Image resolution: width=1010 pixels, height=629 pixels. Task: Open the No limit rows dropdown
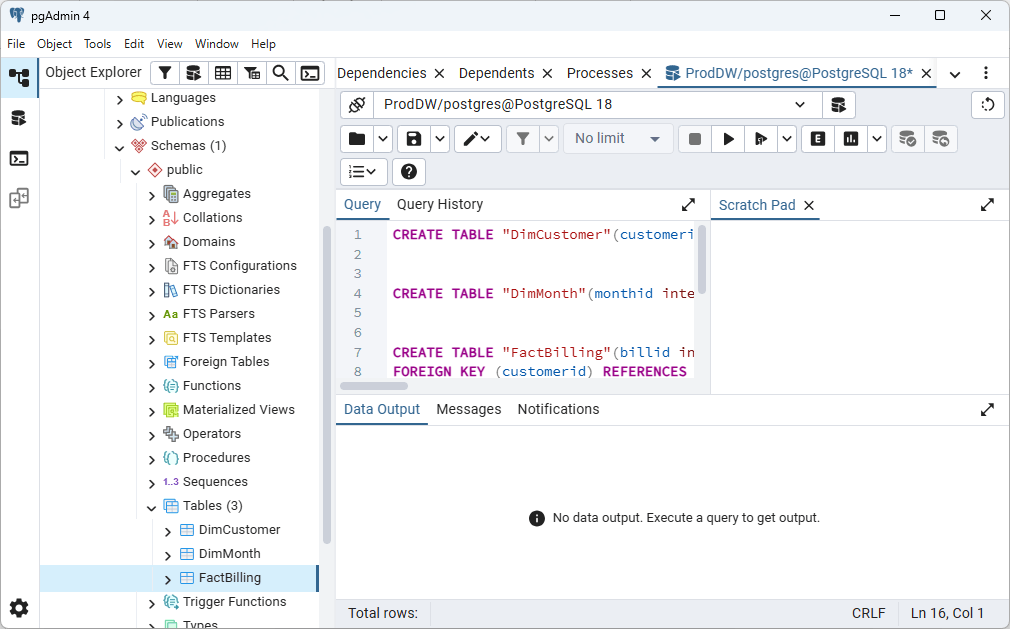618,139
